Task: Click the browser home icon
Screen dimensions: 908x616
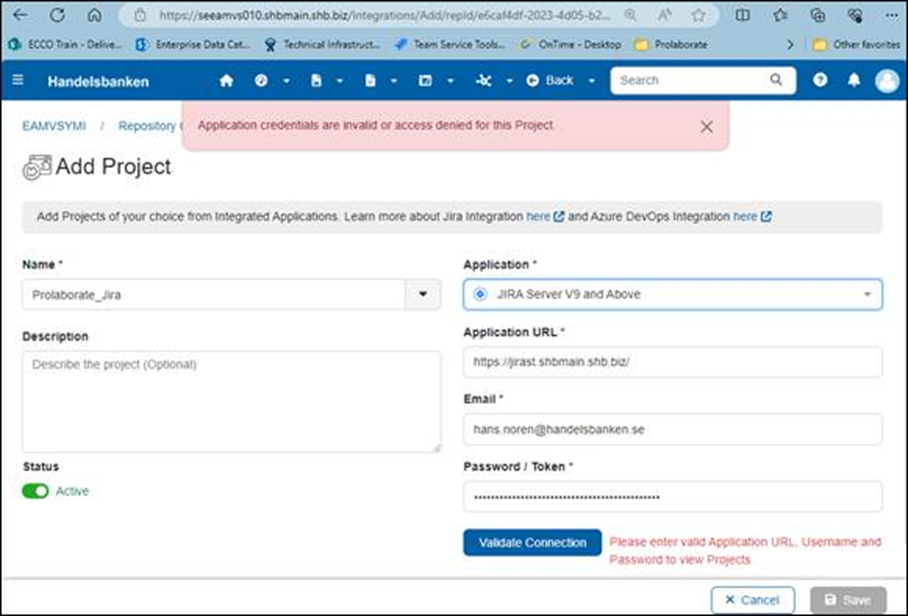Action: click(94, 15)
